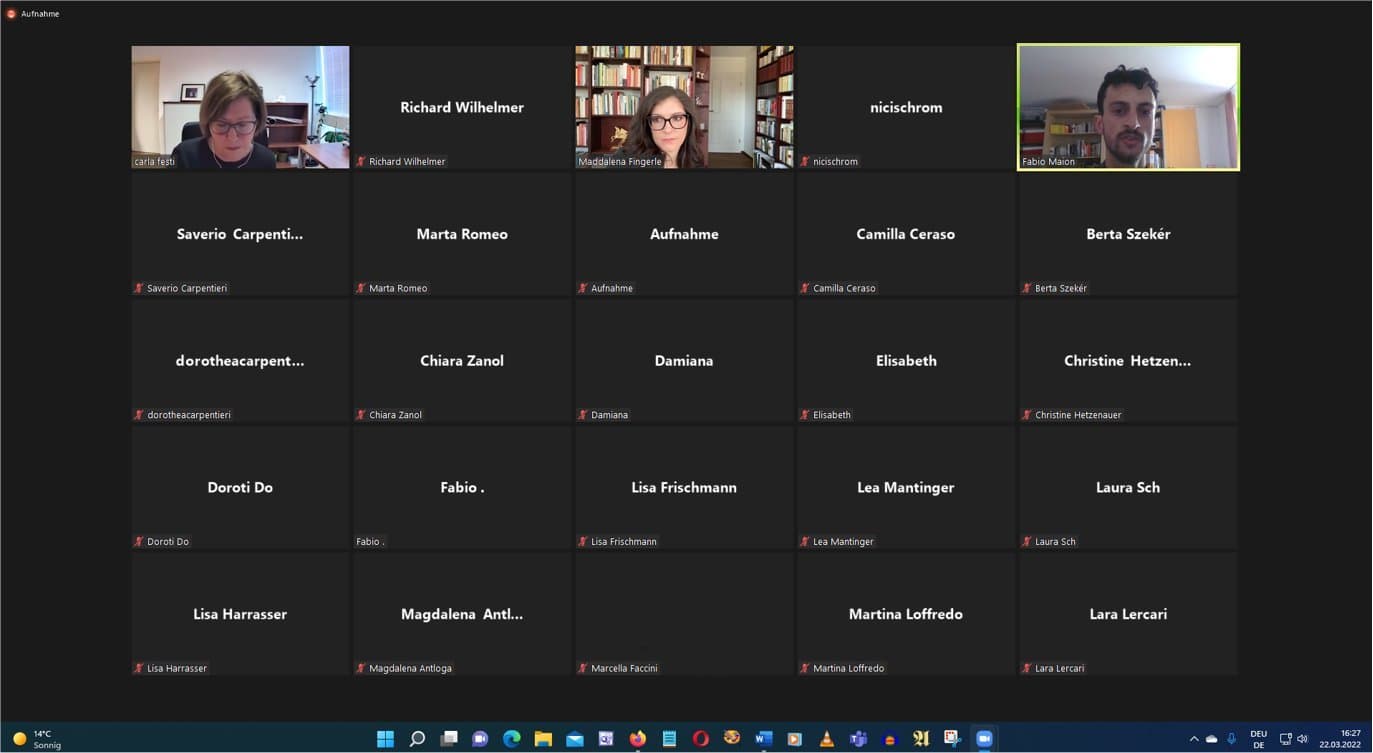The width and height of the screenshot is (1373, 753).
Task: Click muted mic icon beside Richard Wilhelmer
Action: click(x=361, y=161)
